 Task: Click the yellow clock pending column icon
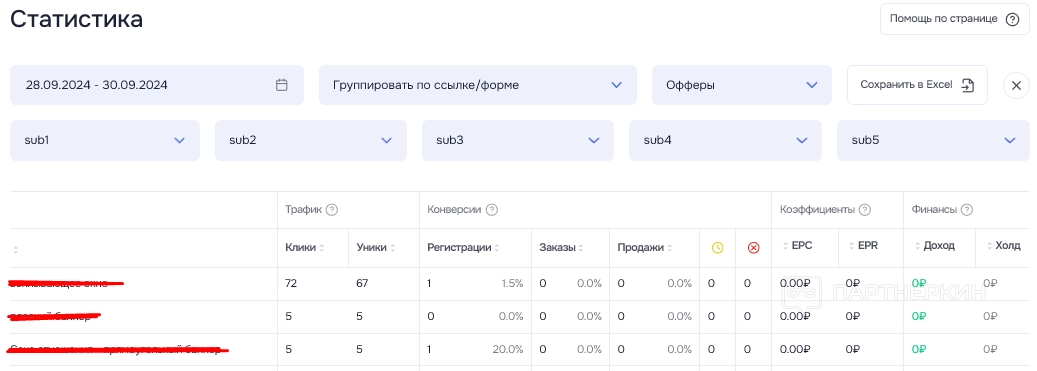click(718, 247)
